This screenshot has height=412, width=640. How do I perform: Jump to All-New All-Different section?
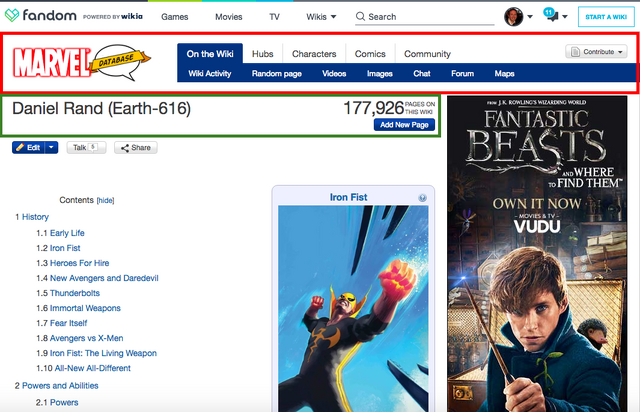click(x=92, y=368)
